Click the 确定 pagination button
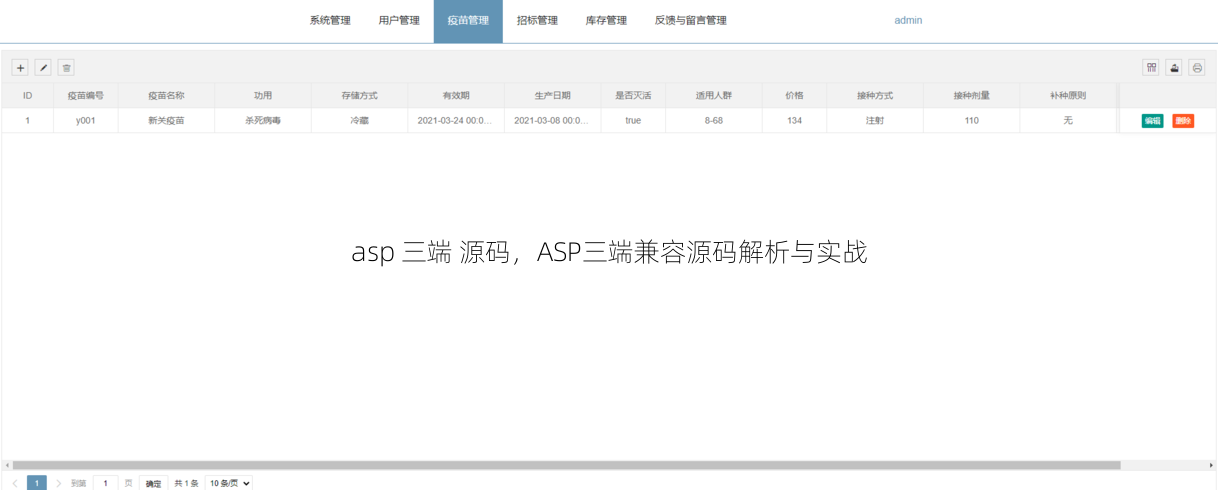This screenshot has width=1218, height=490. pos(153,483)
